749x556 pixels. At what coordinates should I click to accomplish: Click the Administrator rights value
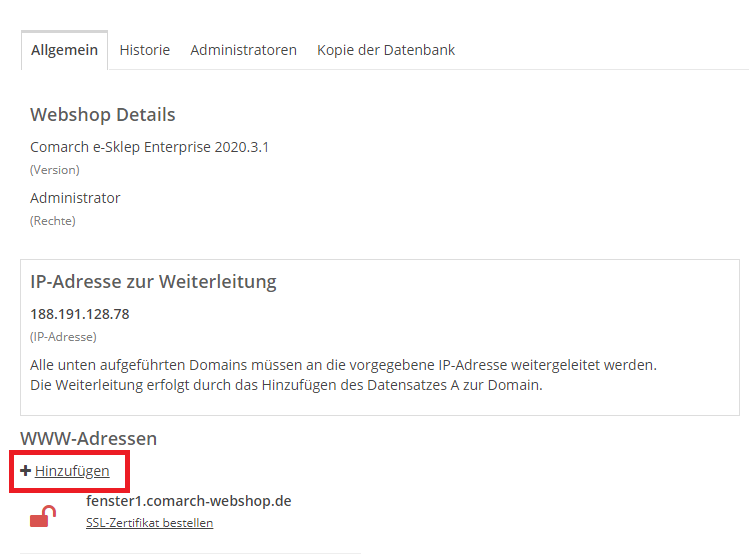(x=75, y=198)
